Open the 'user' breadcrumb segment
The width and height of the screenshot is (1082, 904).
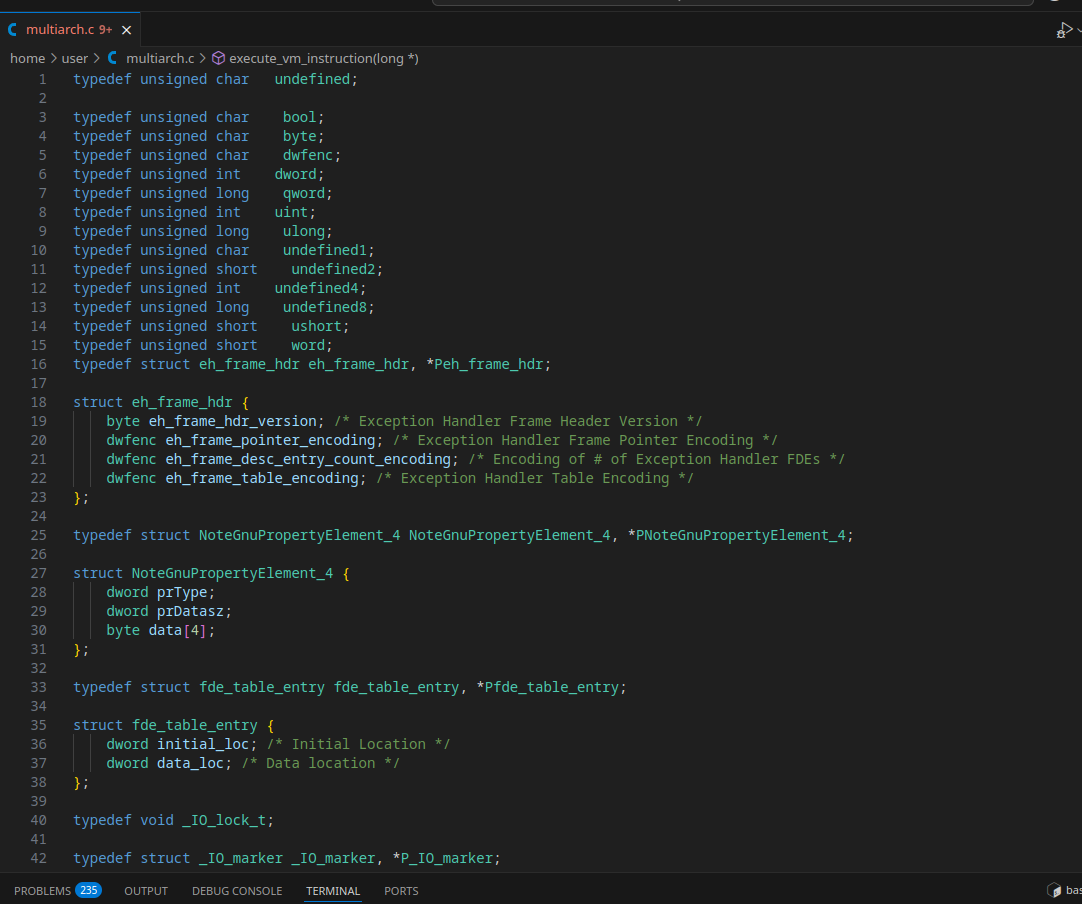(x=75, y=59)
